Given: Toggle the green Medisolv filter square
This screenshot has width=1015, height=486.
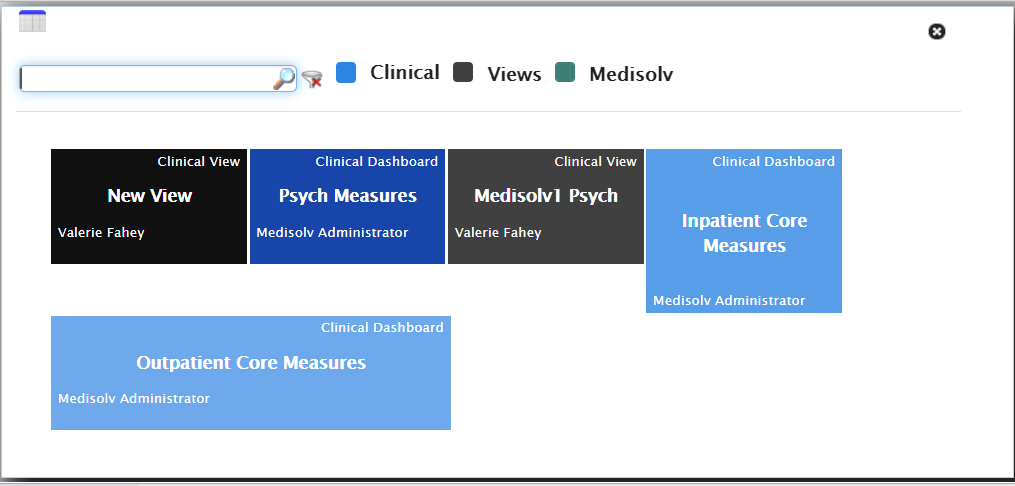Looking at the screenshot, I should (x=565, y=72).
